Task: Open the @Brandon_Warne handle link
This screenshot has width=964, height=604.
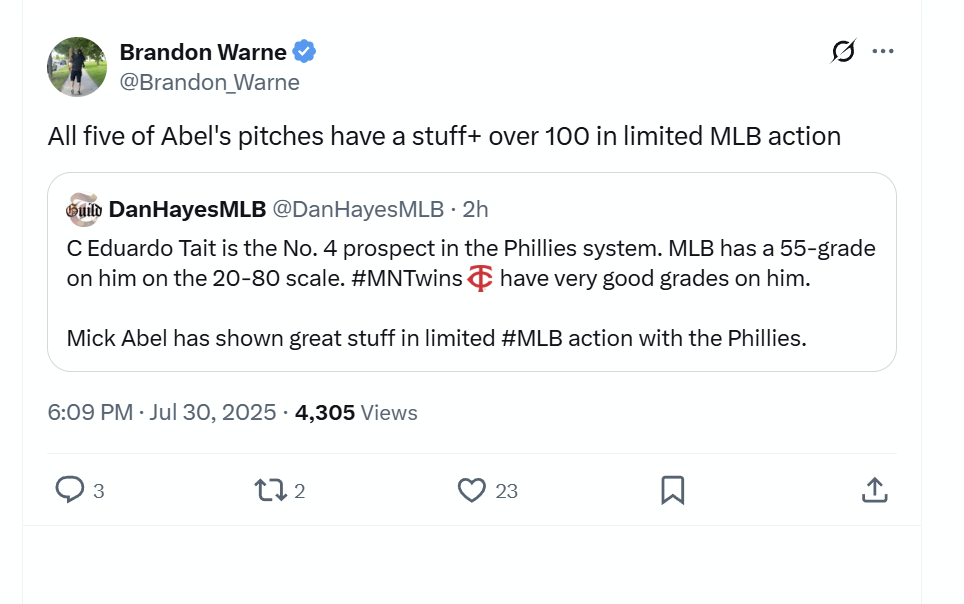Action: tap(209, 82)
